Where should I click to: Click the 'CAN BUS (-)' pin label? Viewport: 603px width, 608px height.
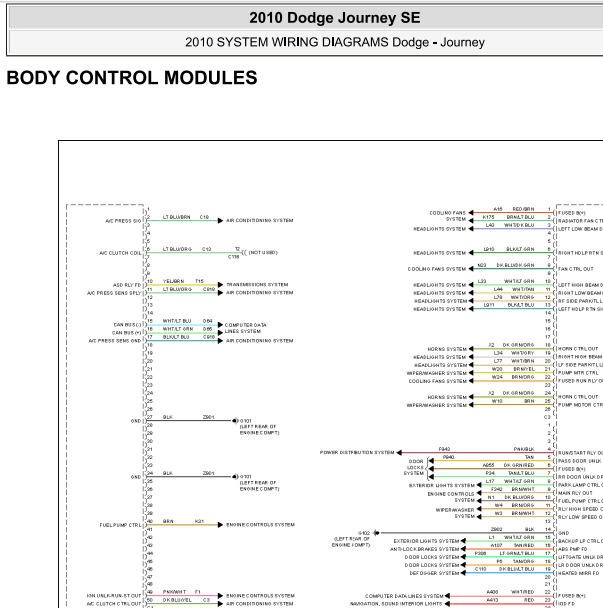coord(127,325)
